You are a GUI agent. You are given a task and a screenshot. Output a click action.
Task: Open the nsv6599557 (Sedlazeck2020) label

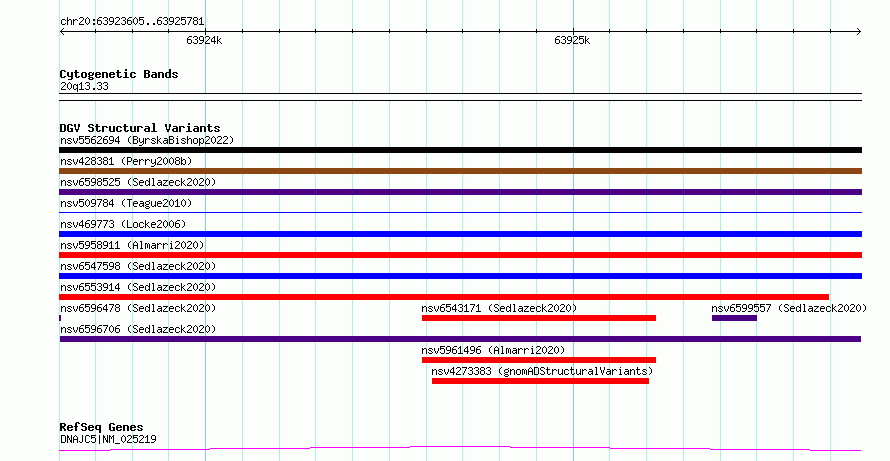[790, 308]
